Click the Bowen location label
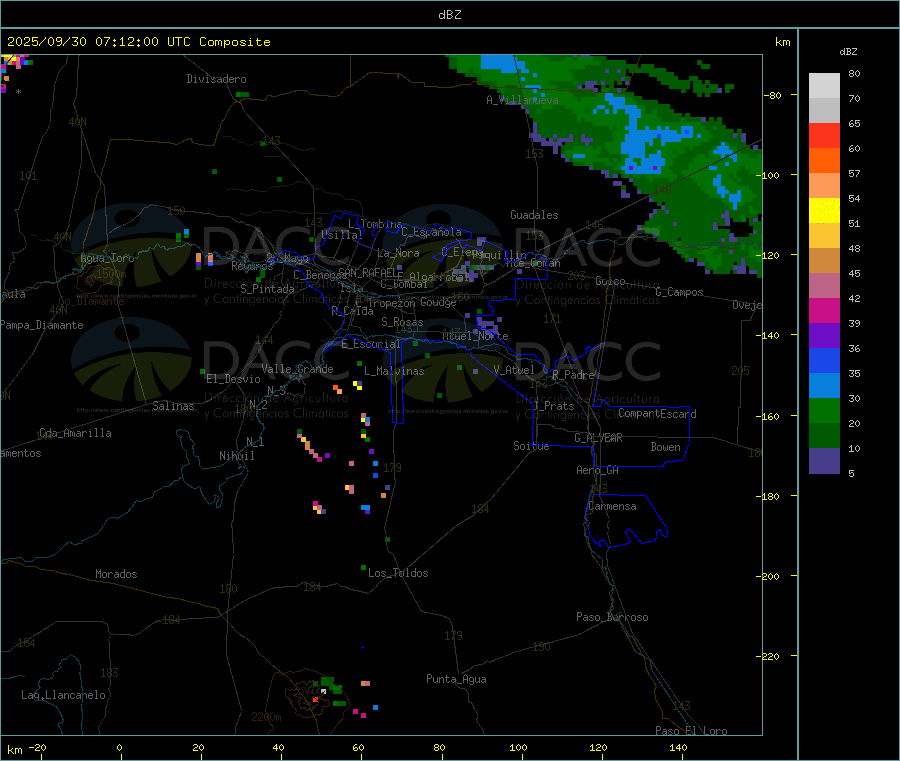 666,447
